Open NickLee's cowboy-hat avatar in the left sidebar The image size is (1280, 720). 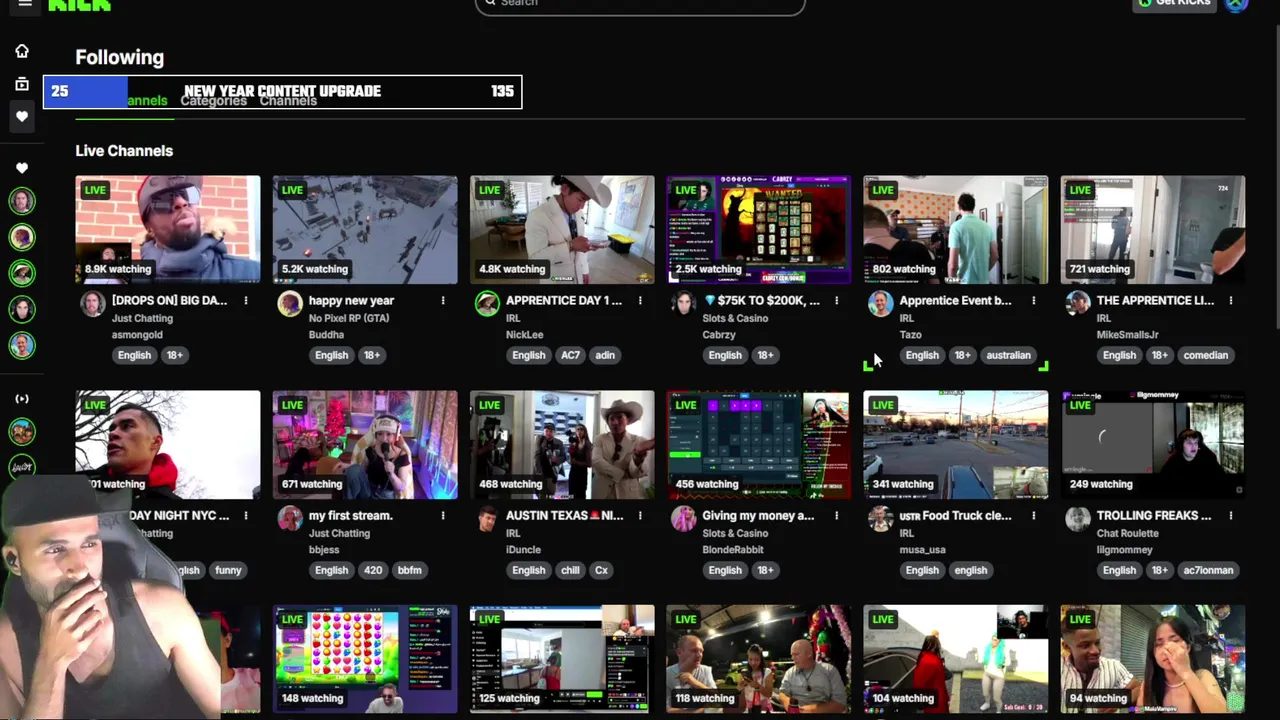(22, 273)
